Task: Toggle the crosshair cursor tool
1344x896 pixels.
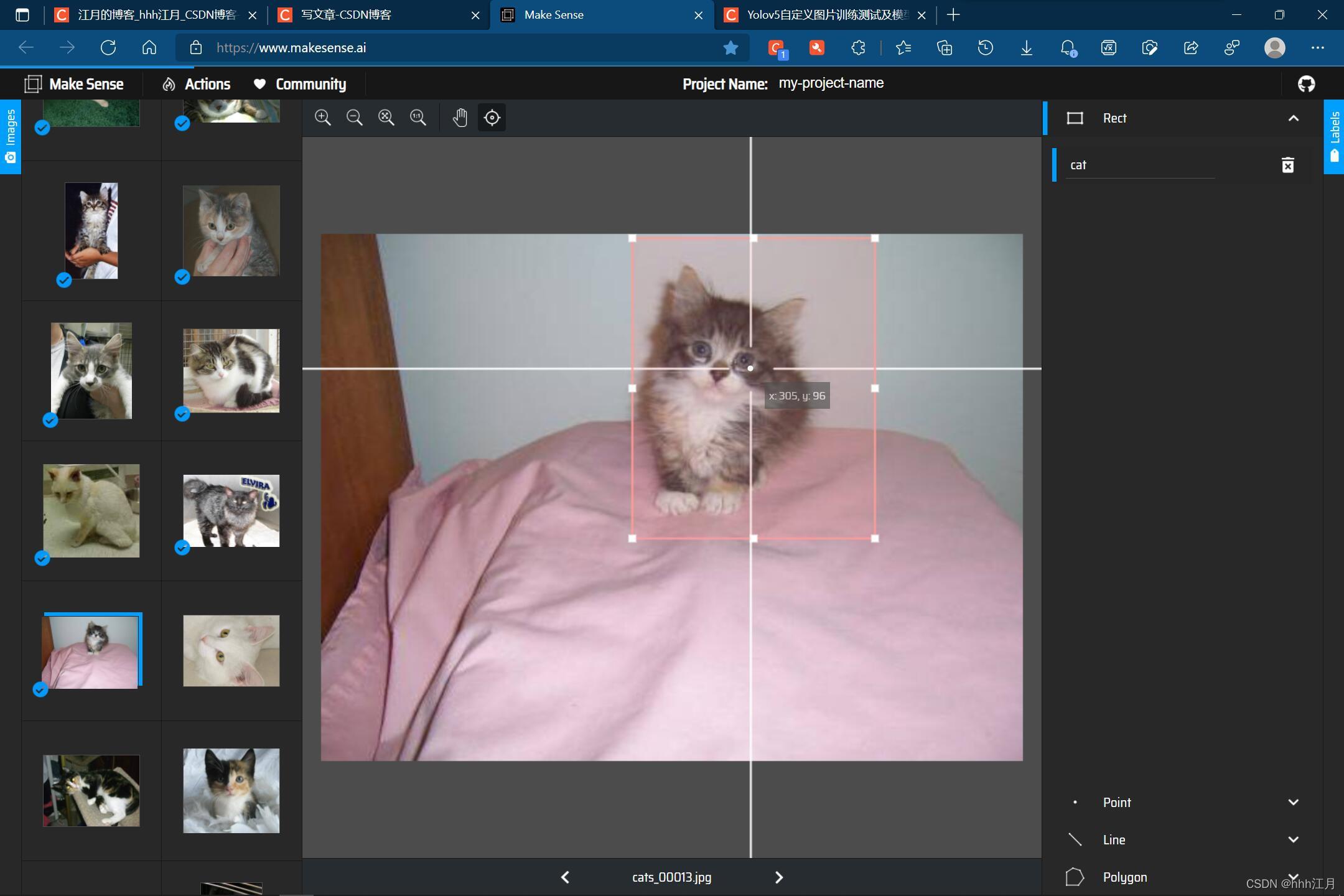Action: click(x=492, y=118)
